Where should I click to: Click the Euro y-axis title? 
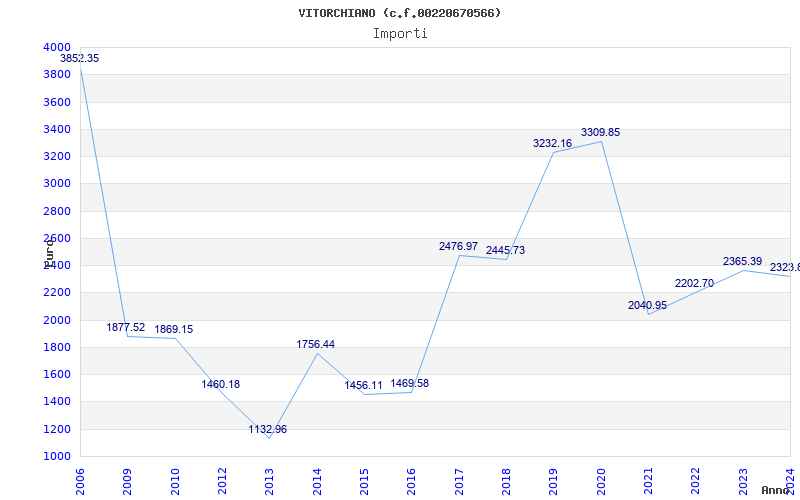(49, 252)
